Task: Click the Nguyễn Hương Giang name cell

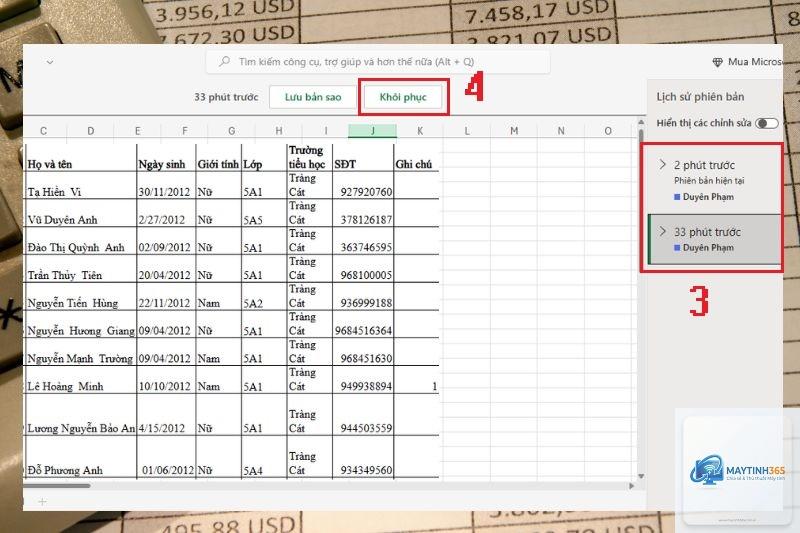Action: click(81, 324)
